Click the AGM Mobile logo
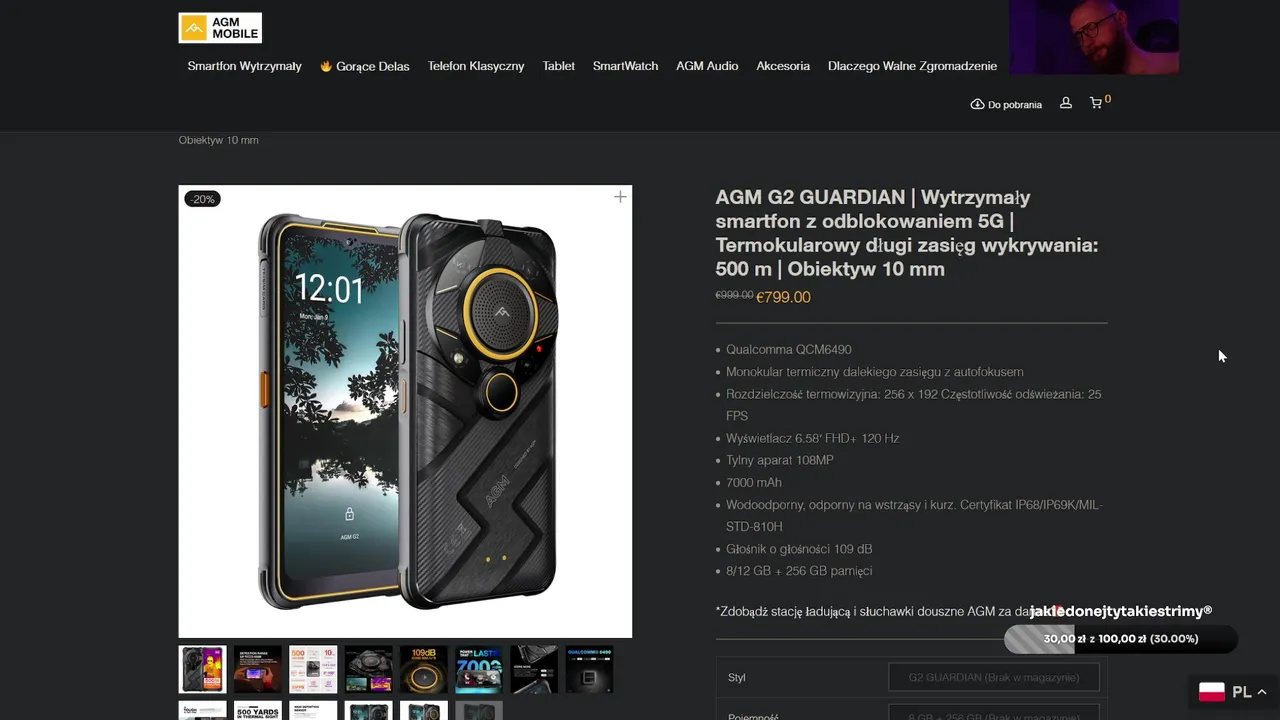Viewport: 1280px width, 720px height. pos(220,28)
